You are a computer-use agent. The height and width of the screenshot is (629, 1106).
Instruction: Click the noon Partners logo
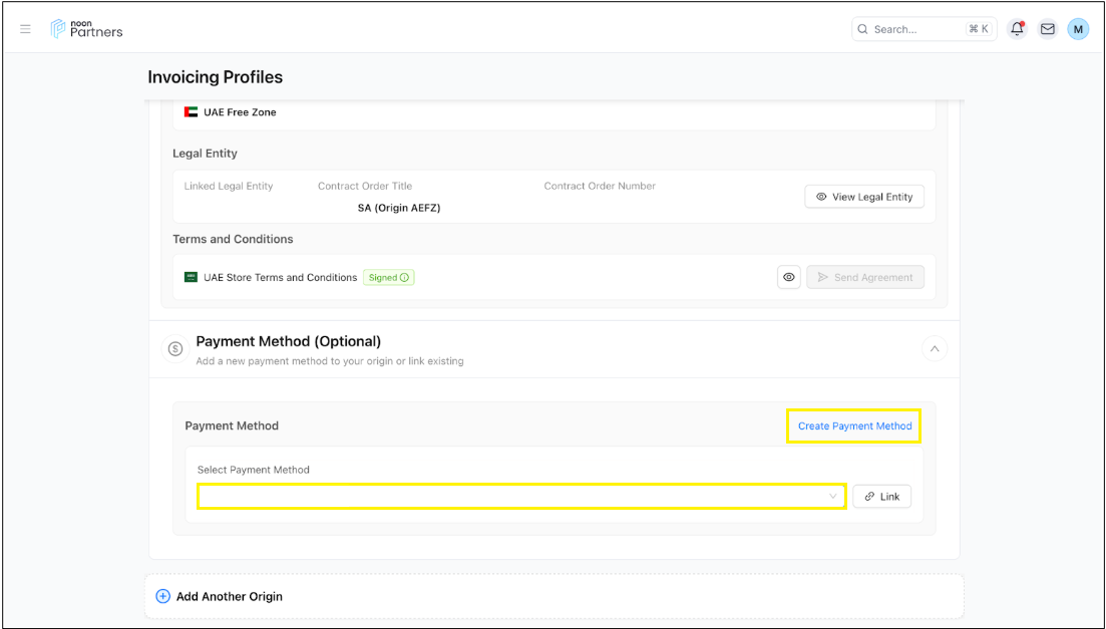pos(87,29)
